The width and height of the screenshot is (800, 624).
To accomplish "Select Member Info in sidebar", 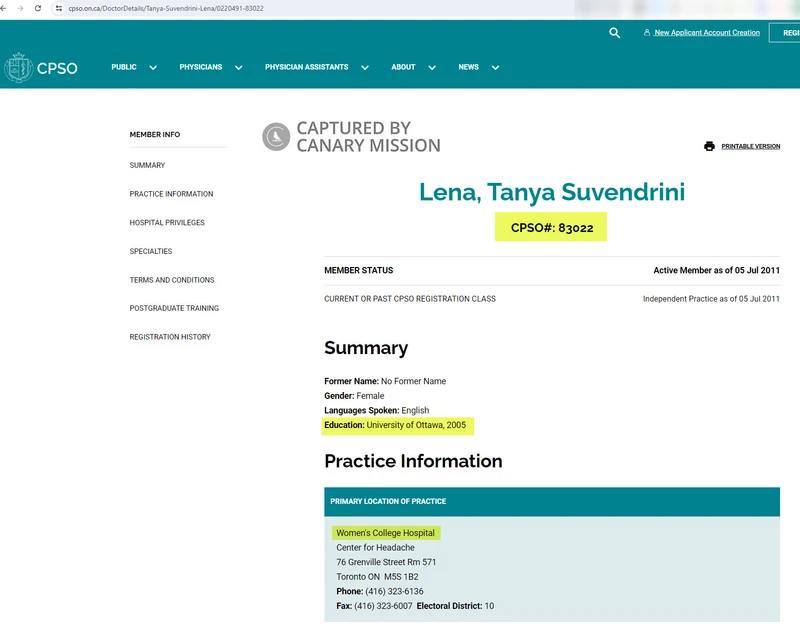I will point(155,135).
